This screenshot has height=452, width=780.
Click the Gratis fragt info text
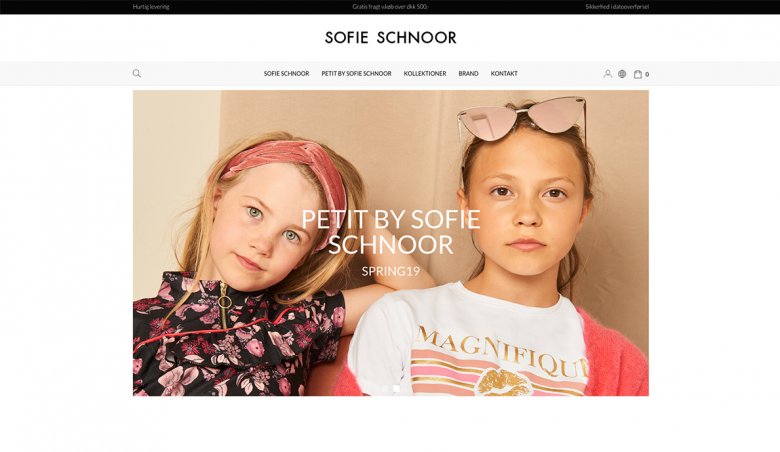[390, 7]
